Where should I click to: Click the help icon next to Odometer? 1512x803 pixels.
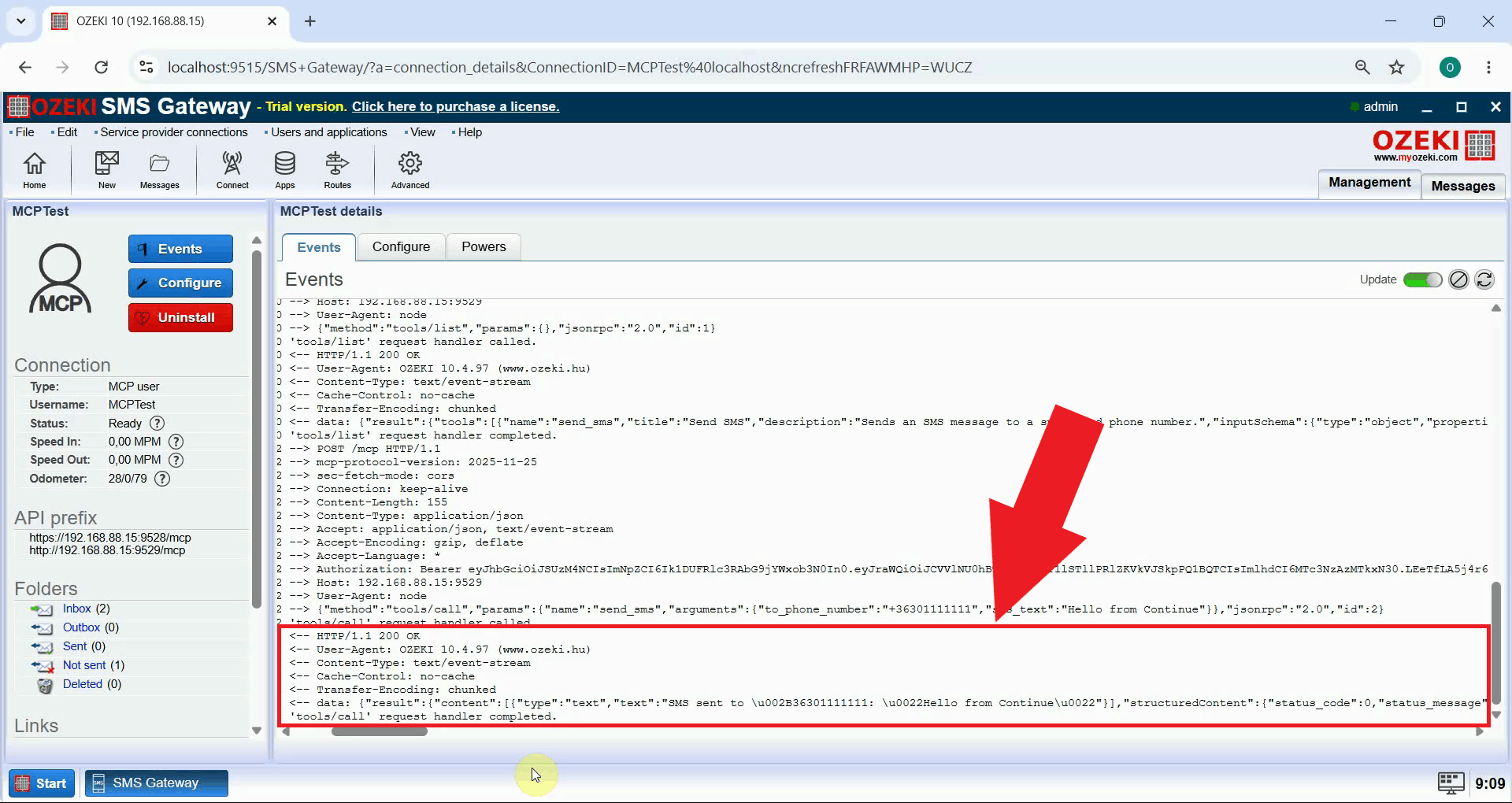(162, 479)
